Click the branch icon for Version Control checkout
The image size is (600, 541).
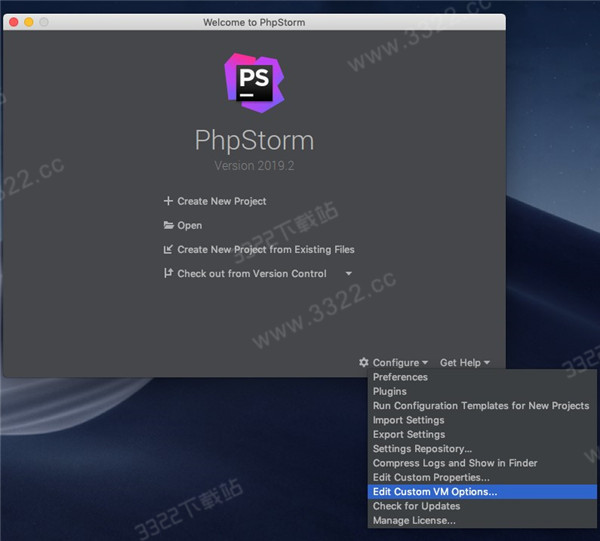click(168, 273)
